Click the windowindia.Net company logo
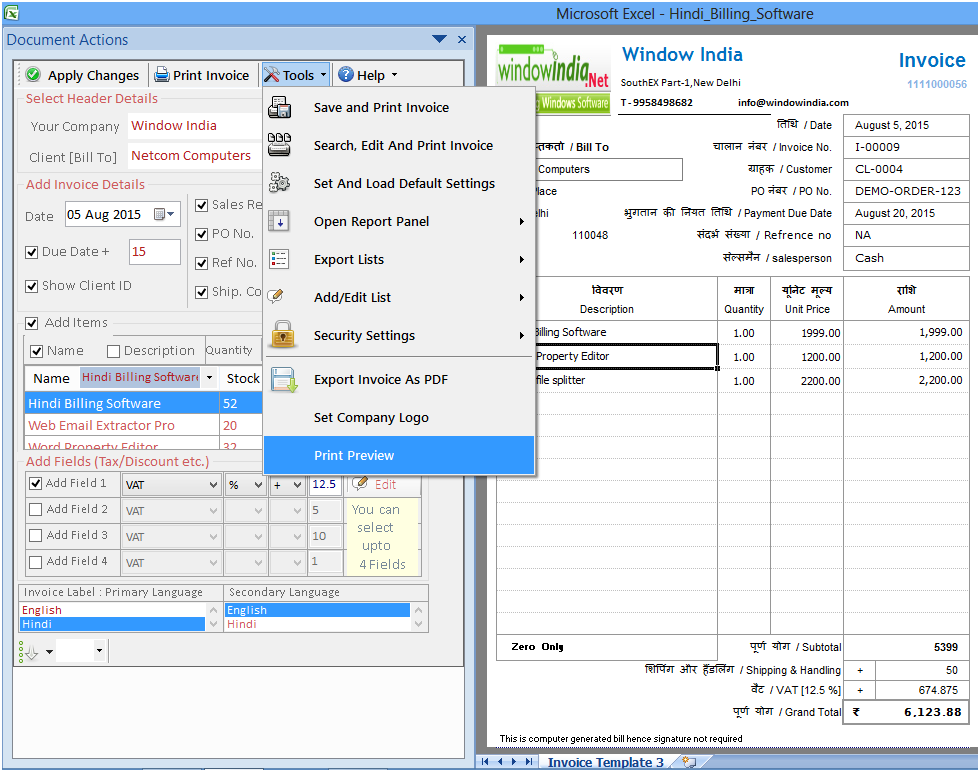Viewport: 978px width, 772px height. pos(553,79)
